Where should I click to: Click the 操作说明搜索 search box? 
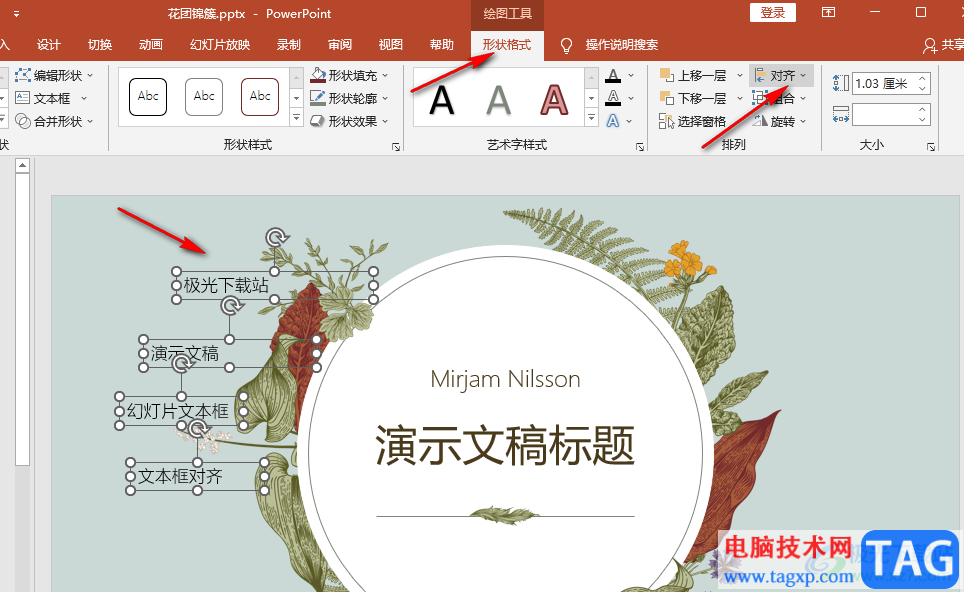pyautogui.click(x=621, y=44)
